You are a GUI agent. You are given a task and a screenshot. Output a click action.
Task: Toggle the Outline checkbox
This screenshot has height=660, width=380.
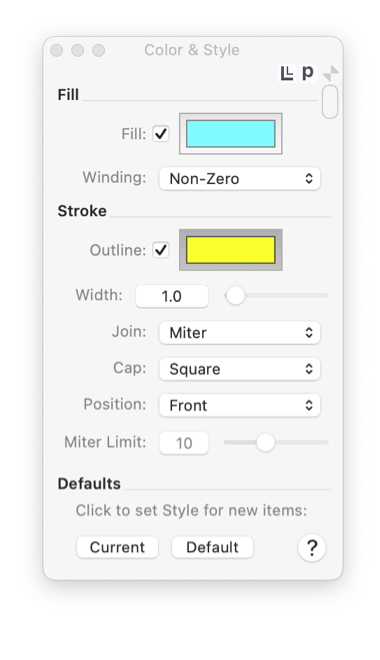161,250
